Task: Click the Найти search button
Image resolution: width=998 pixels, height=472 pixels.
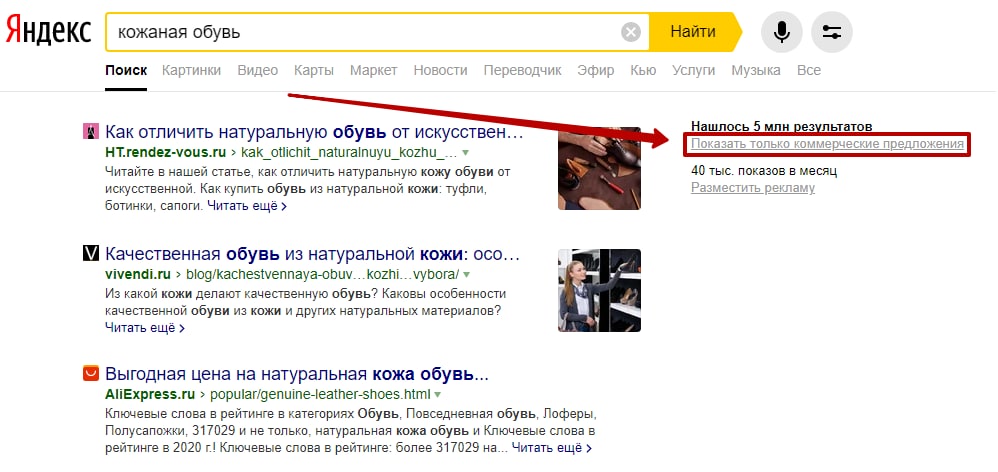Action: coord(695,32)
